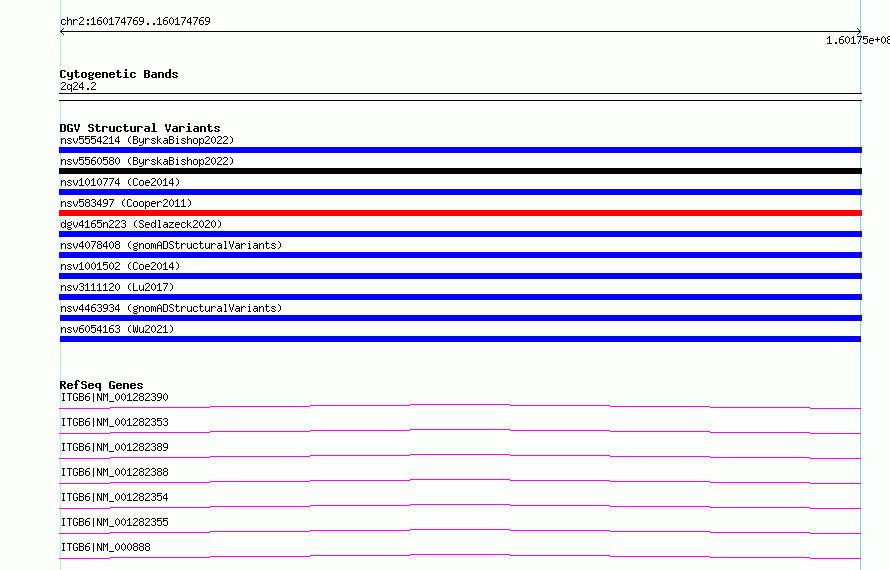Click the blue bar for dgv4165n223
The image size is (890, 570).
click(x=460, y=234)
